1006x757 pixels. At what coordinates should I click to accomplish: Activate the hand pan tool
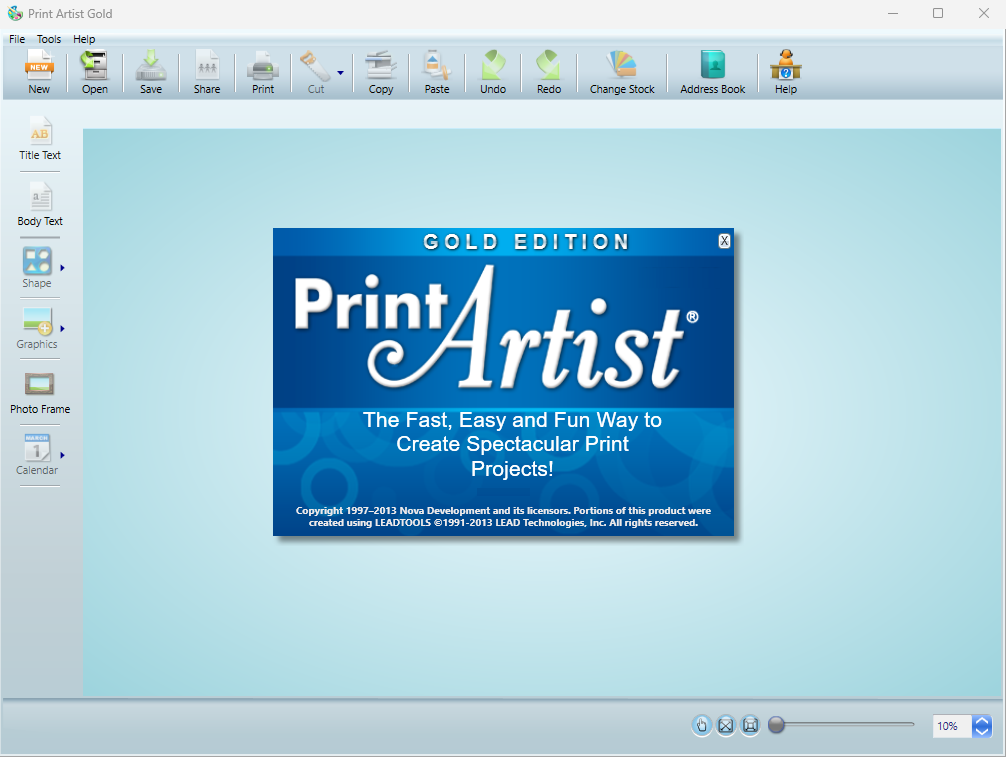[x=701, y=726]
